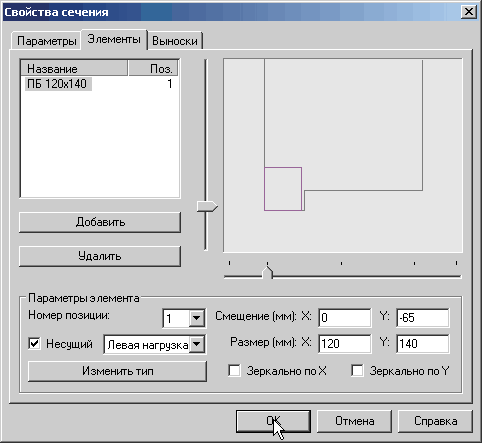Click the Название column header

point(74,69)
